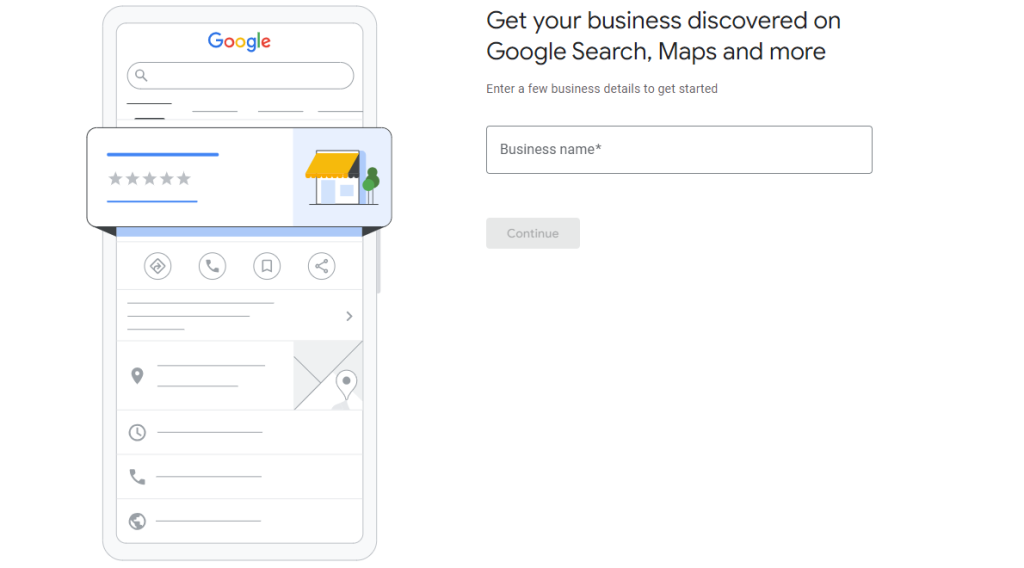Click inside the phone mockup search bar
Image resolution: width=1024 pixels, height=568 pixels.
245,76
